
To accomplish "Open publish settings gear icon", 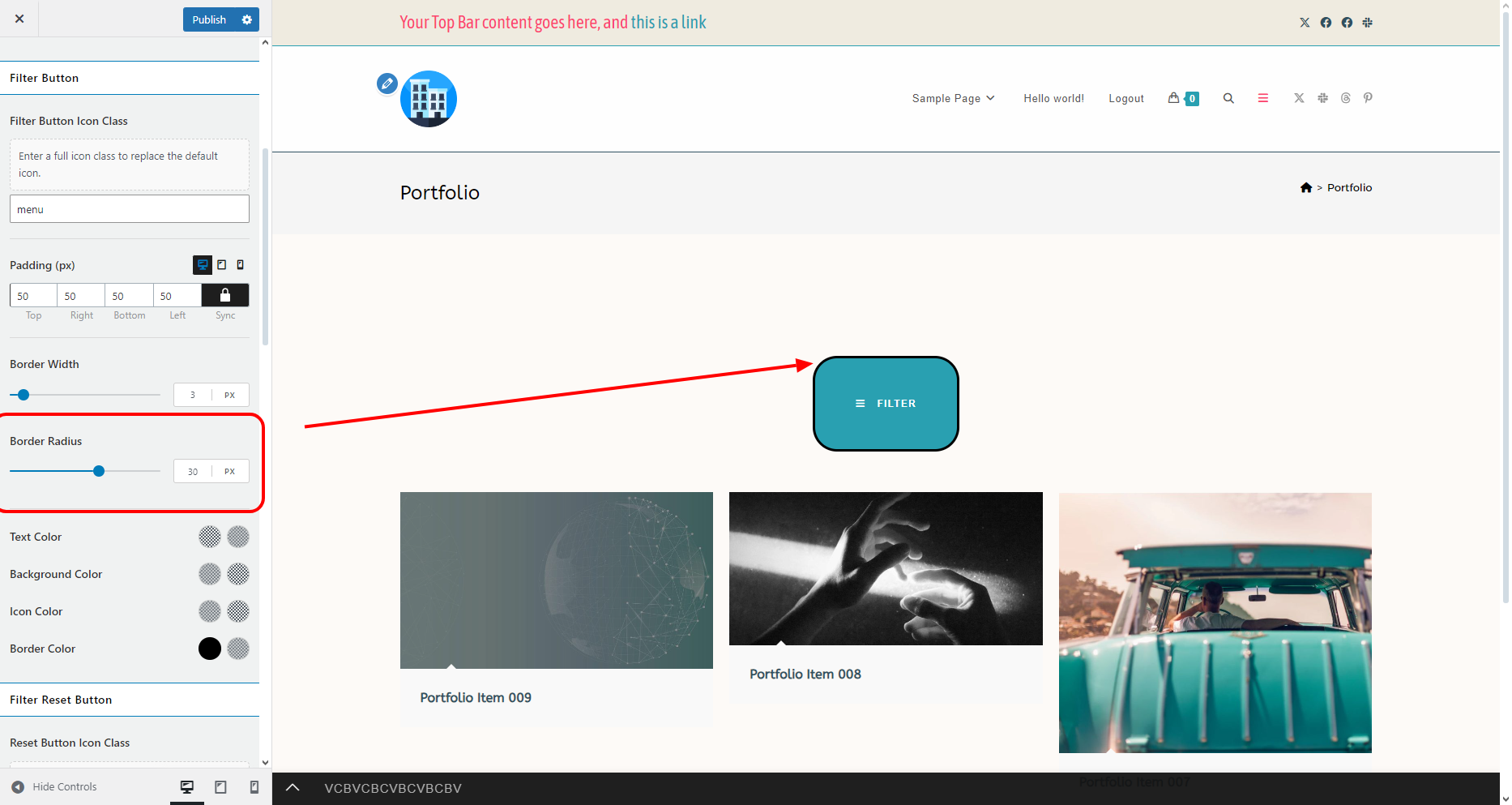I will pyautogui.click(x=247, y=19).
